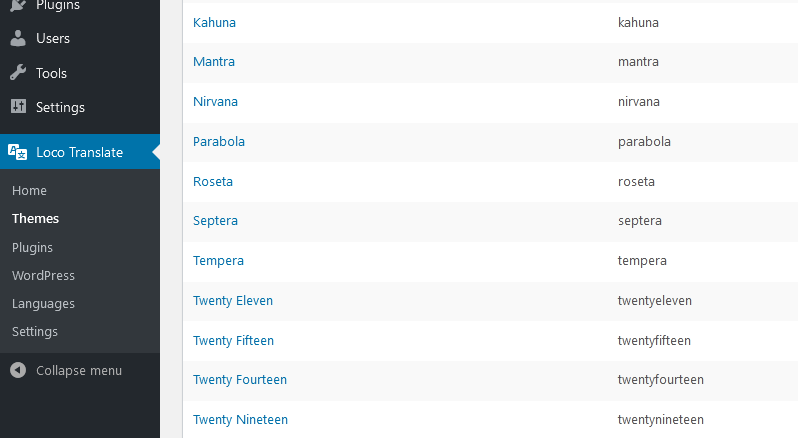Screen dimensions: 798x438
Task: Click the Collapse menu arrow icon
Action: point(18,370)
